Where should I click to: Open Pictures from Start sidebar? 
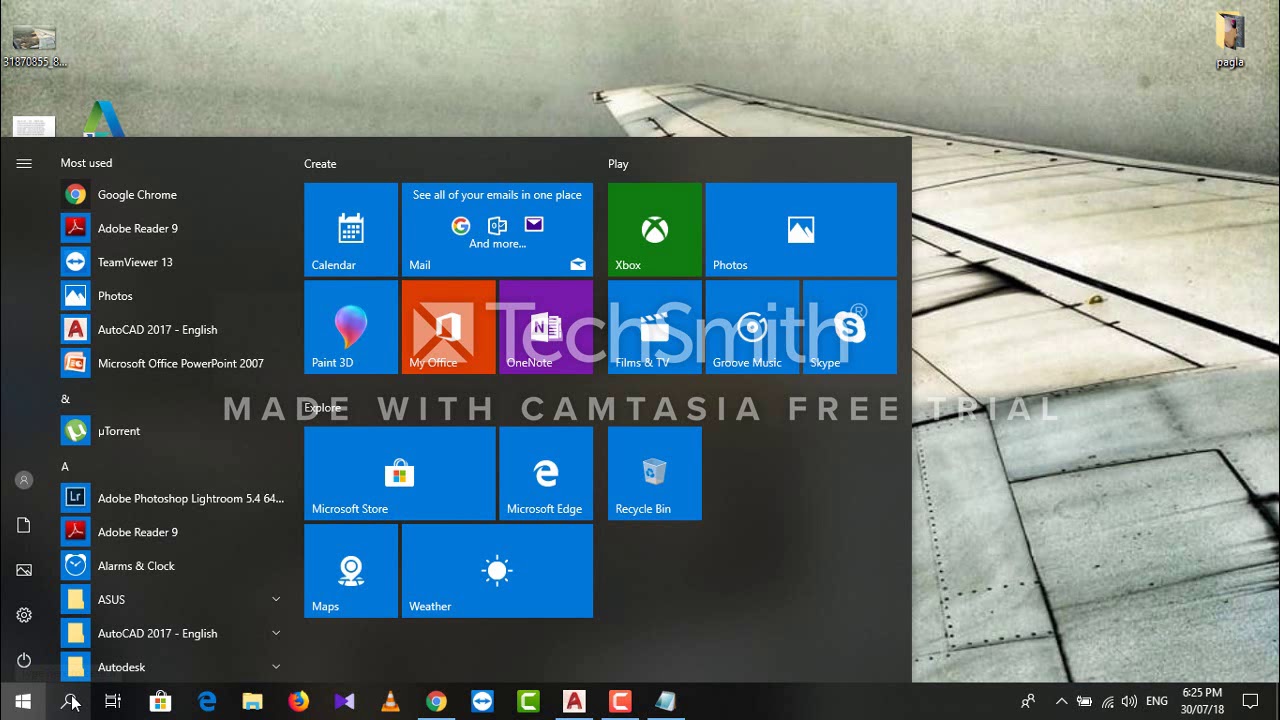click(x=24, y=570)
